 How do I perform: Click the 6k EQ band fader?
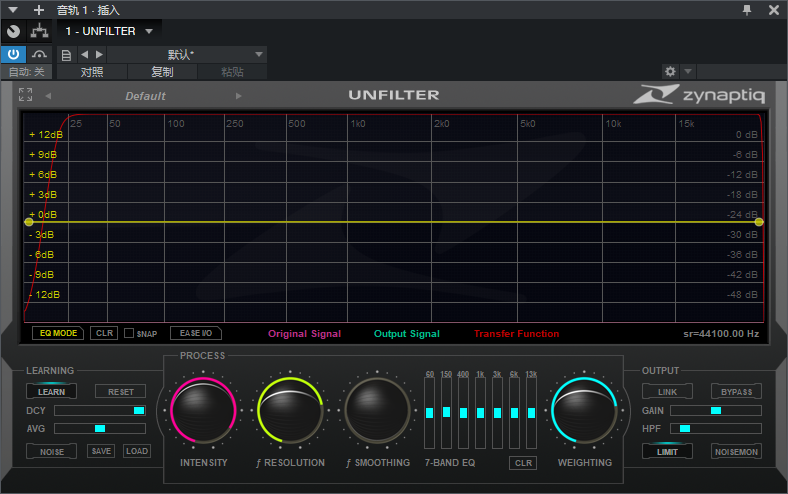[515, 413]
